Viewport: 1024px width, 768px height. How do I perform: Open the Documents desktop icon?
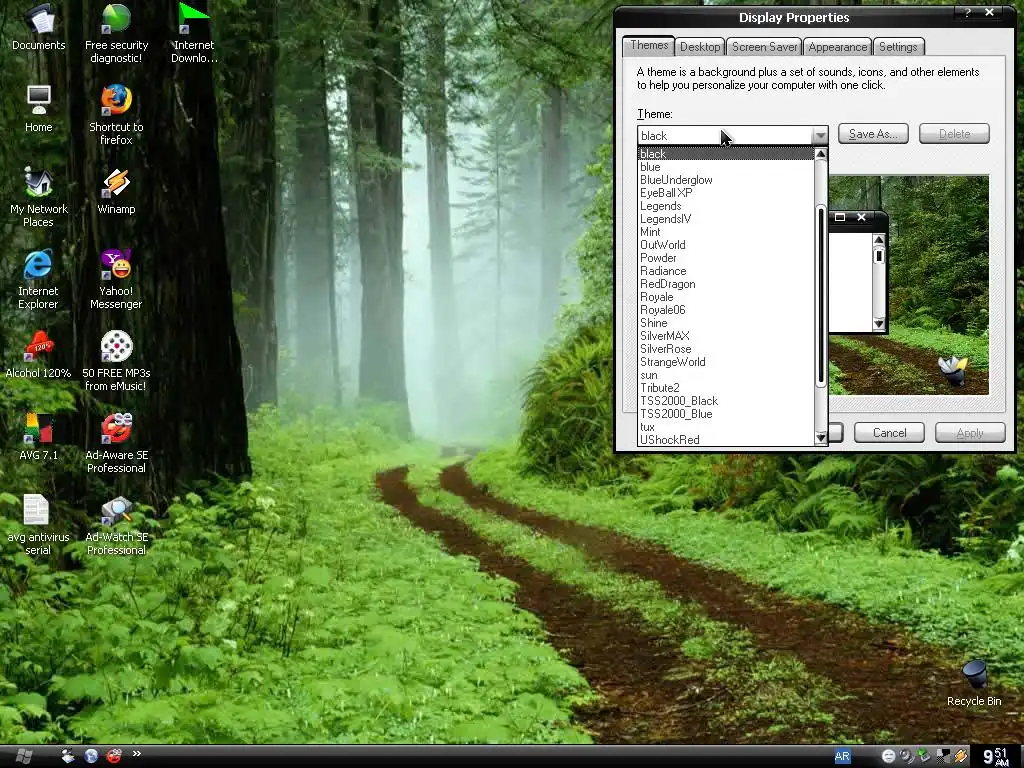pyautogui.click(x=39, y=27)
